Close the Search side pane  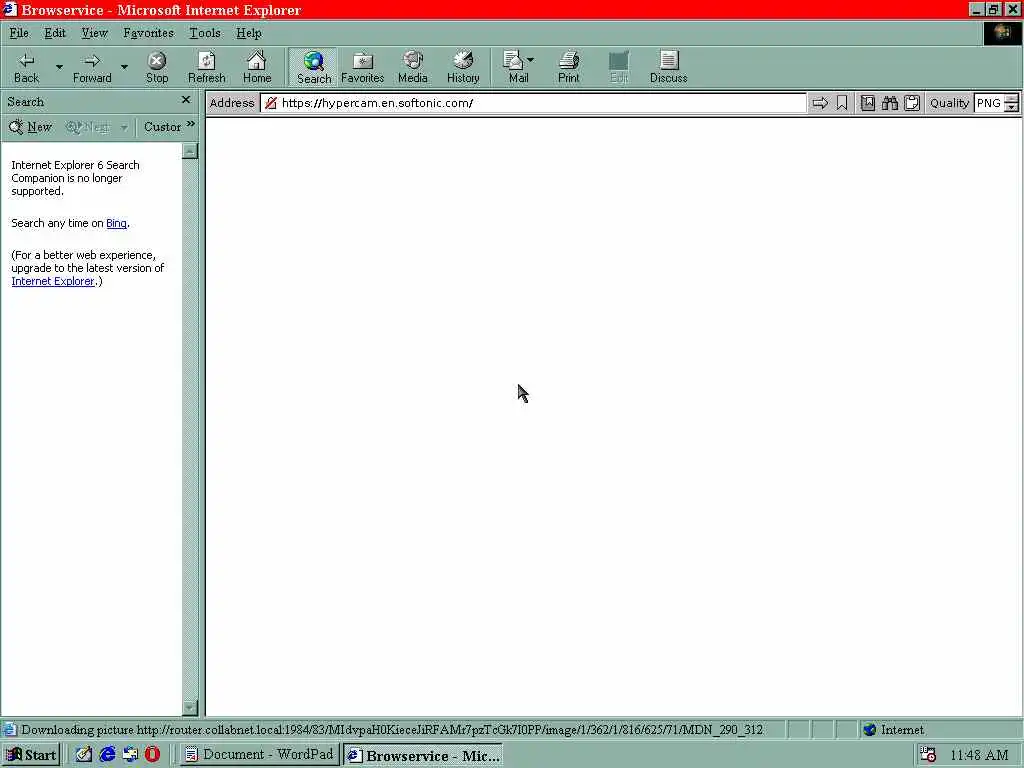(x=186, y=100)
